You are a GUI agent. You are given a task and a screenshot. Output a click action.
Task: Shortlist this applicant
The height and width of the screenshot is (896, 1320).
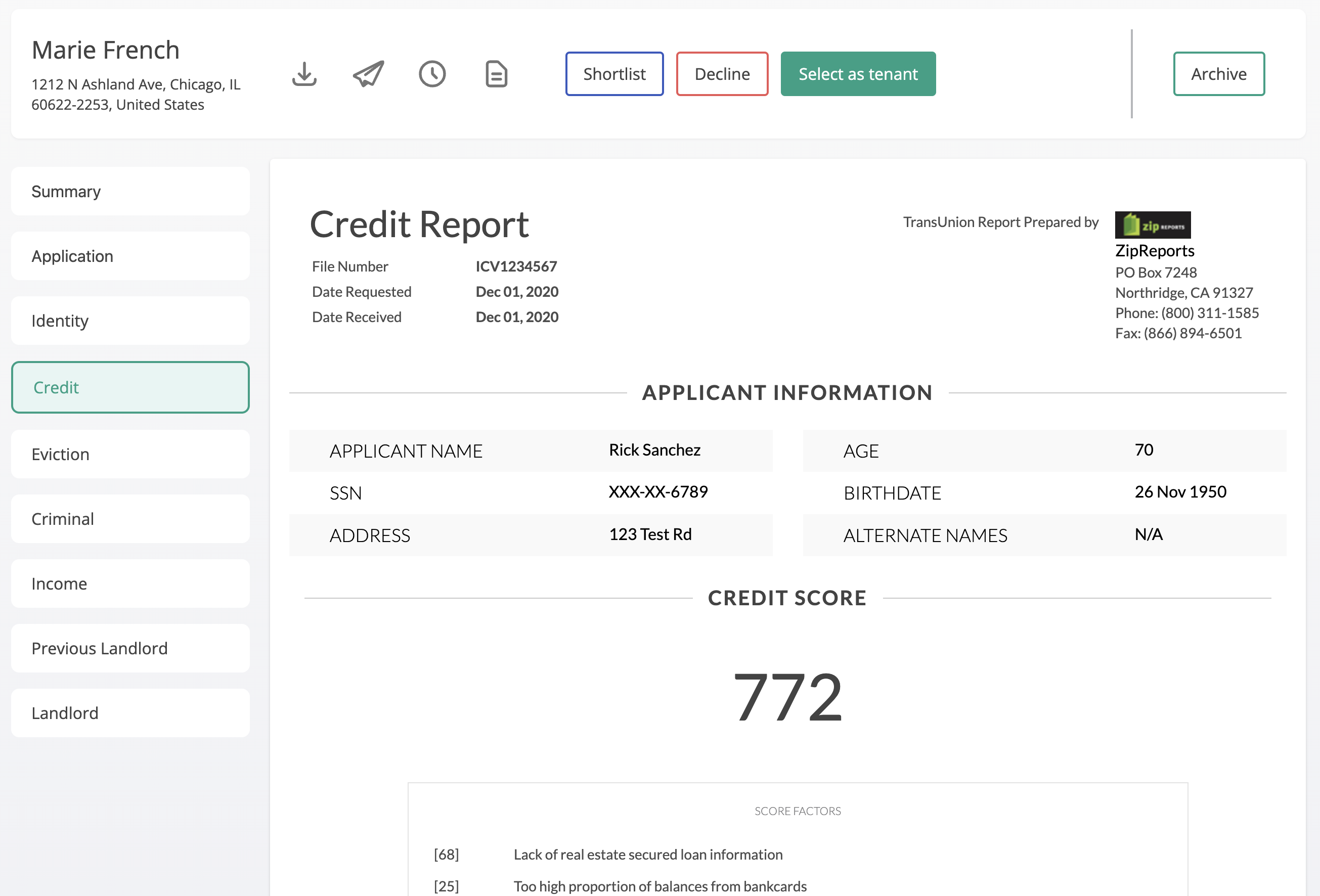tap(614, 74)
